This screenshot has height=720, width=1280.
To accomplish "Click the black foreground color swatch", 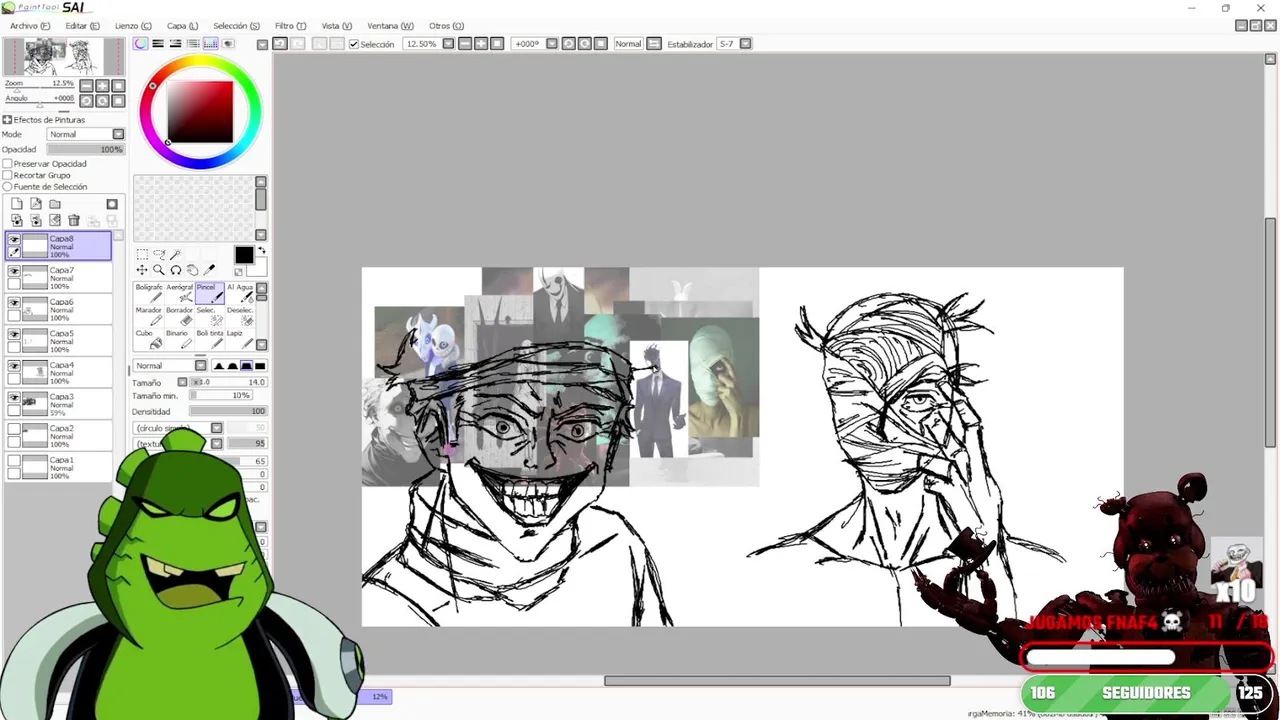I will [244, 255].
